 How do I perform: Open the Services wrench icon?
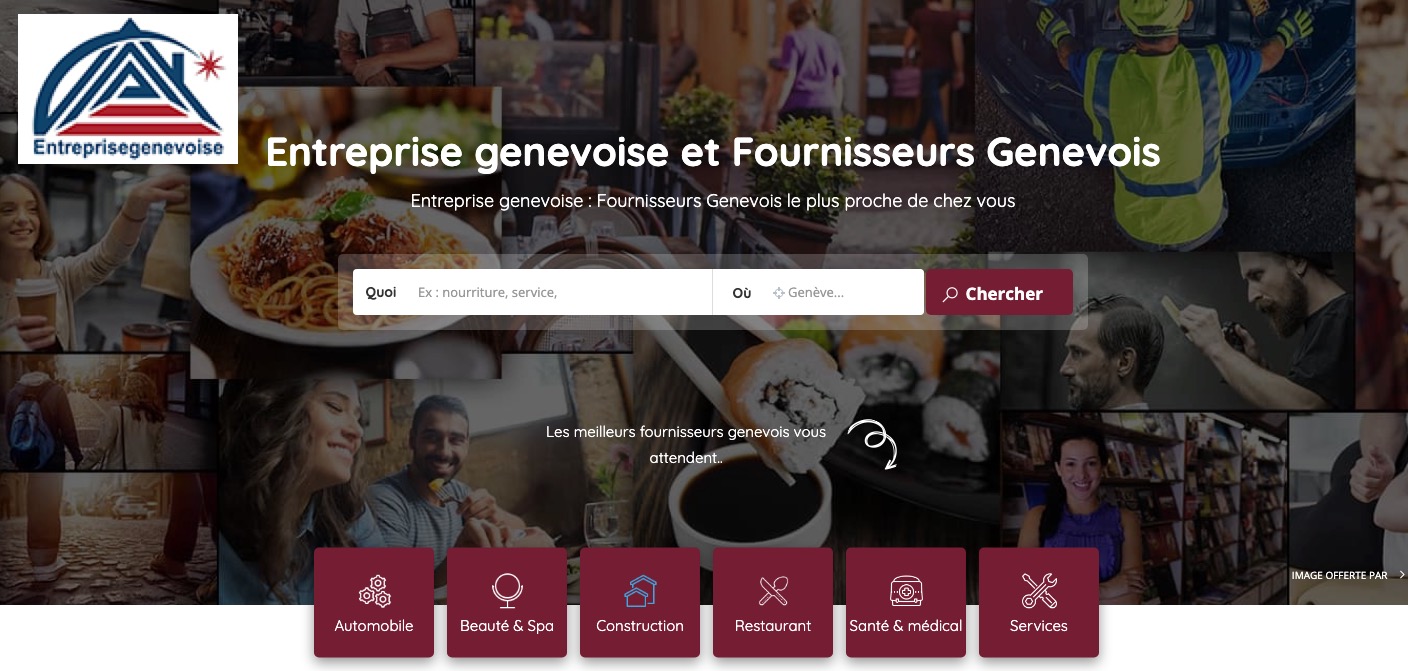1039,591
